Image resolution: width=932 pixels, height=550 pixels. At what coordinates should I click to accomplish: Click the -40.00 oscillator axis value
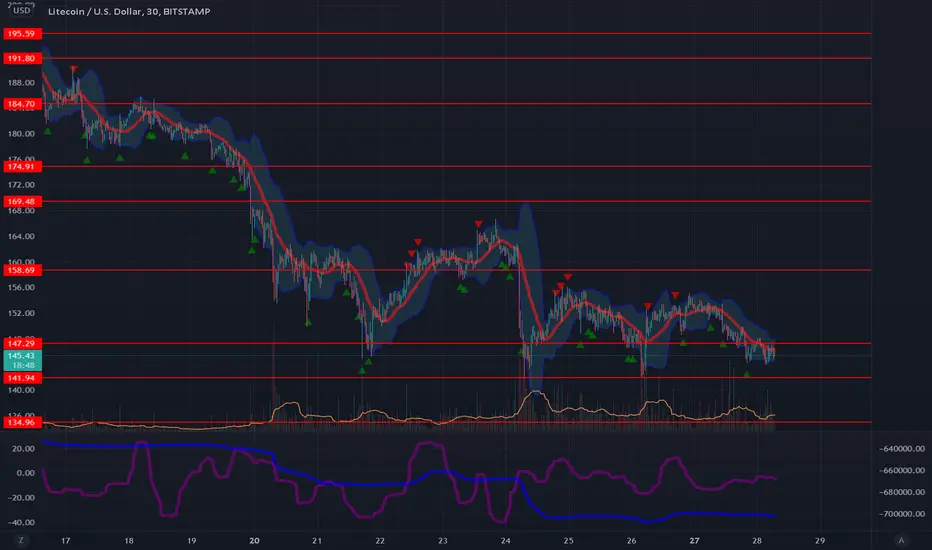pyautogui.click(x=21, y=522)
